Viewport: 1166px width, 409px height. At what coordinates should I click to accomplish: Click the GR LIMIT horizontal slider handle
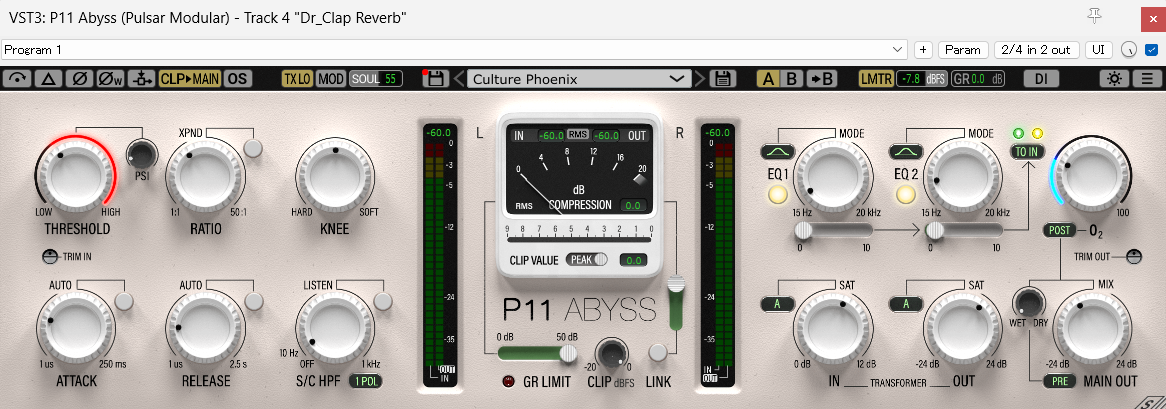tap(568, 353)
